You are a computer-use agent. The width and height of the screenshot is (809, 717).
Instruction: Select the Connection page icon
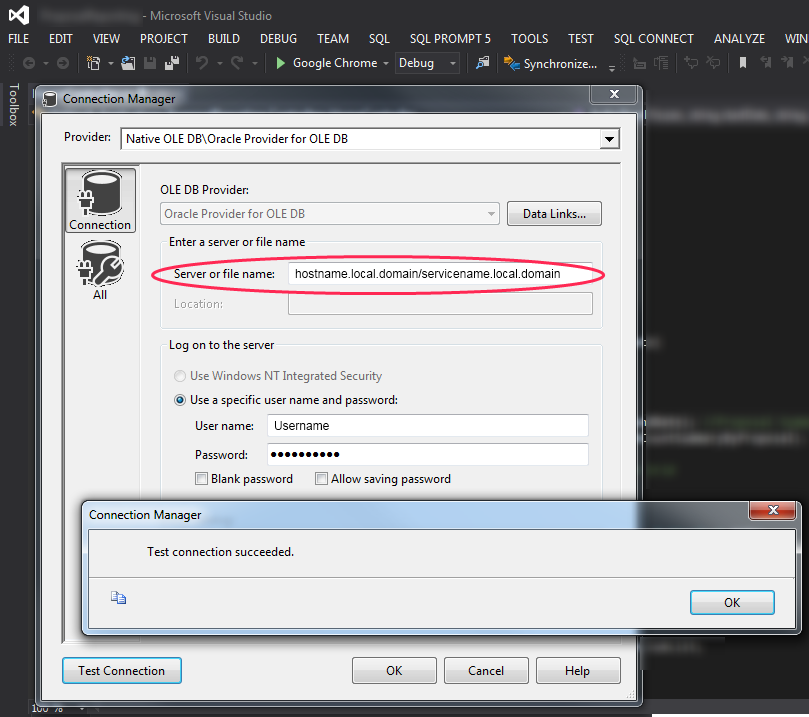coord(100,199)
